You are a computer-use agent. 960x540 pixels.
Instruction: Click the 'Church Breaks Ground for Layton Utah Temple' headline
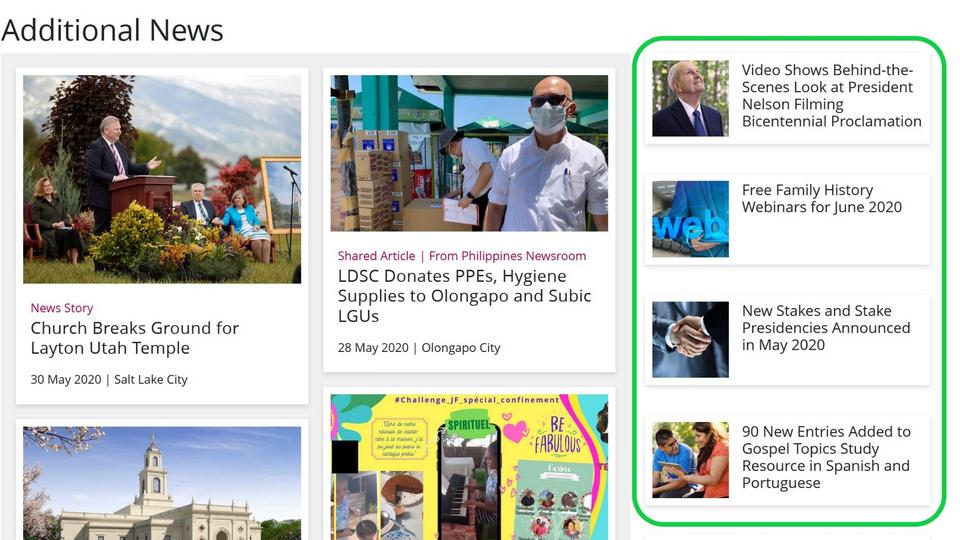click(x=134, y=338)
